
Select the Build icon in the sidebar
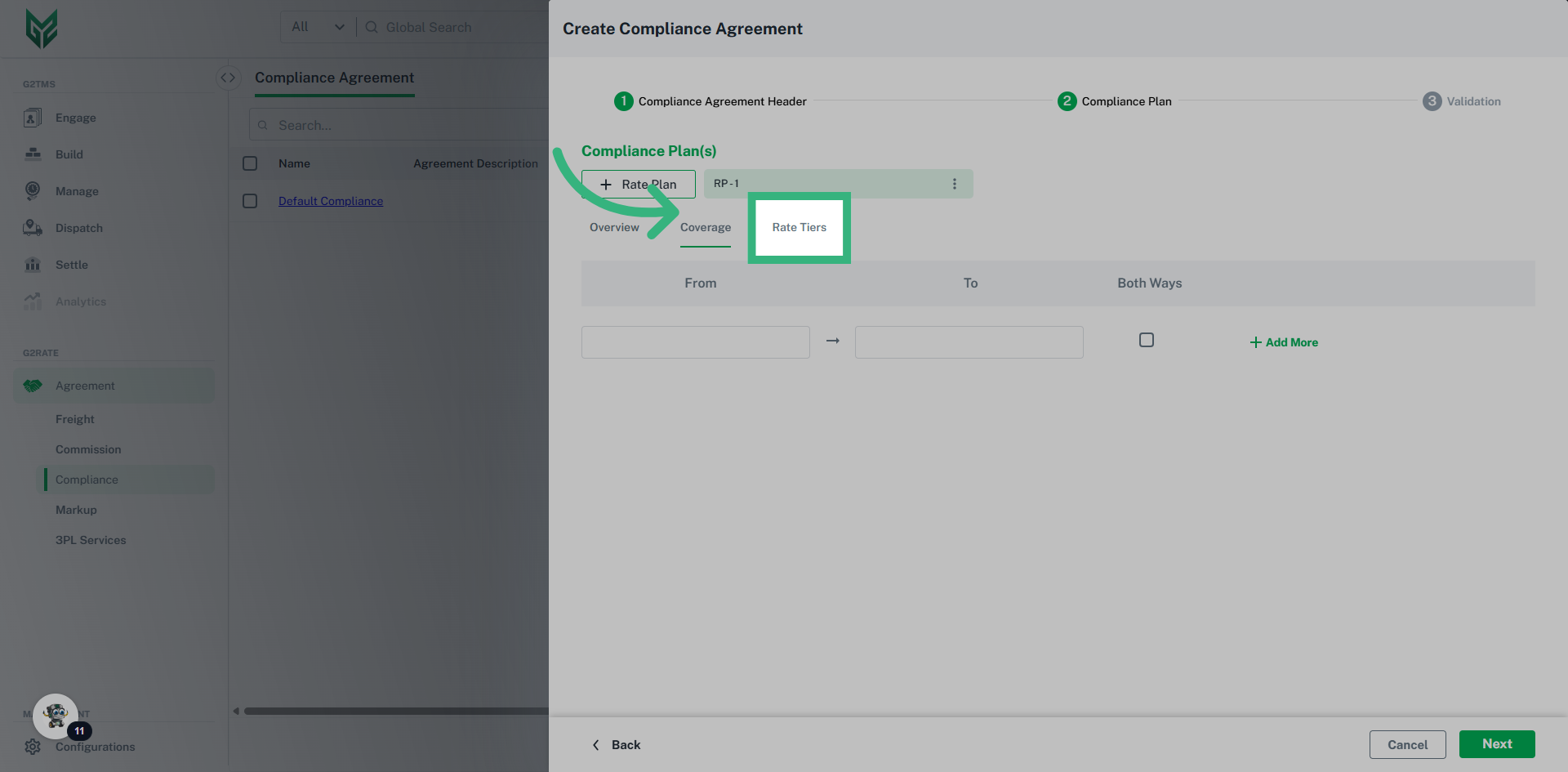33,154
